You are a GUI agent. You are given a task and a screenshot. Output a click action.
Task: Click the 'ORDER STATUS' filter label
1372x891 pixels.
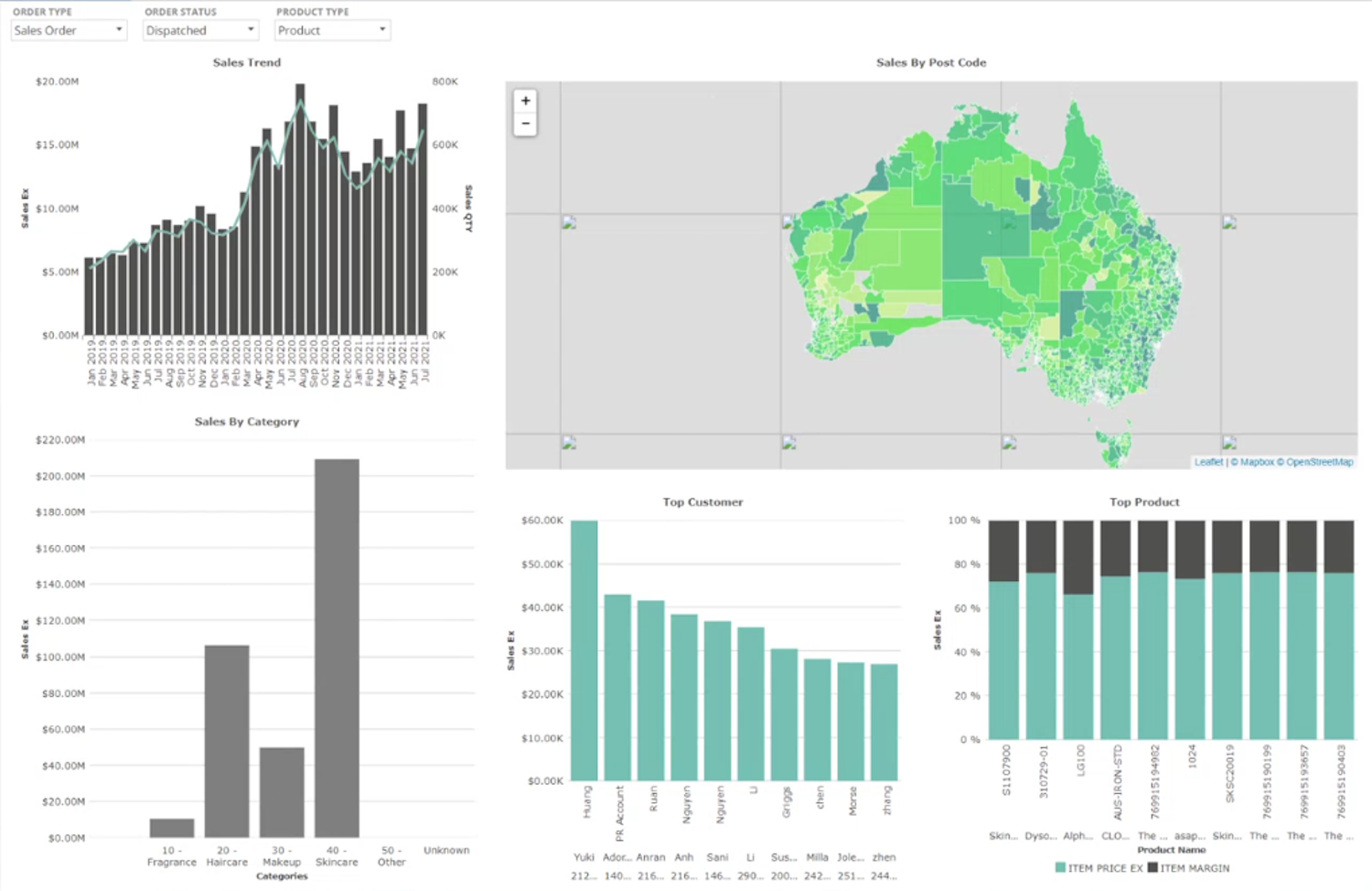[181, 12]
